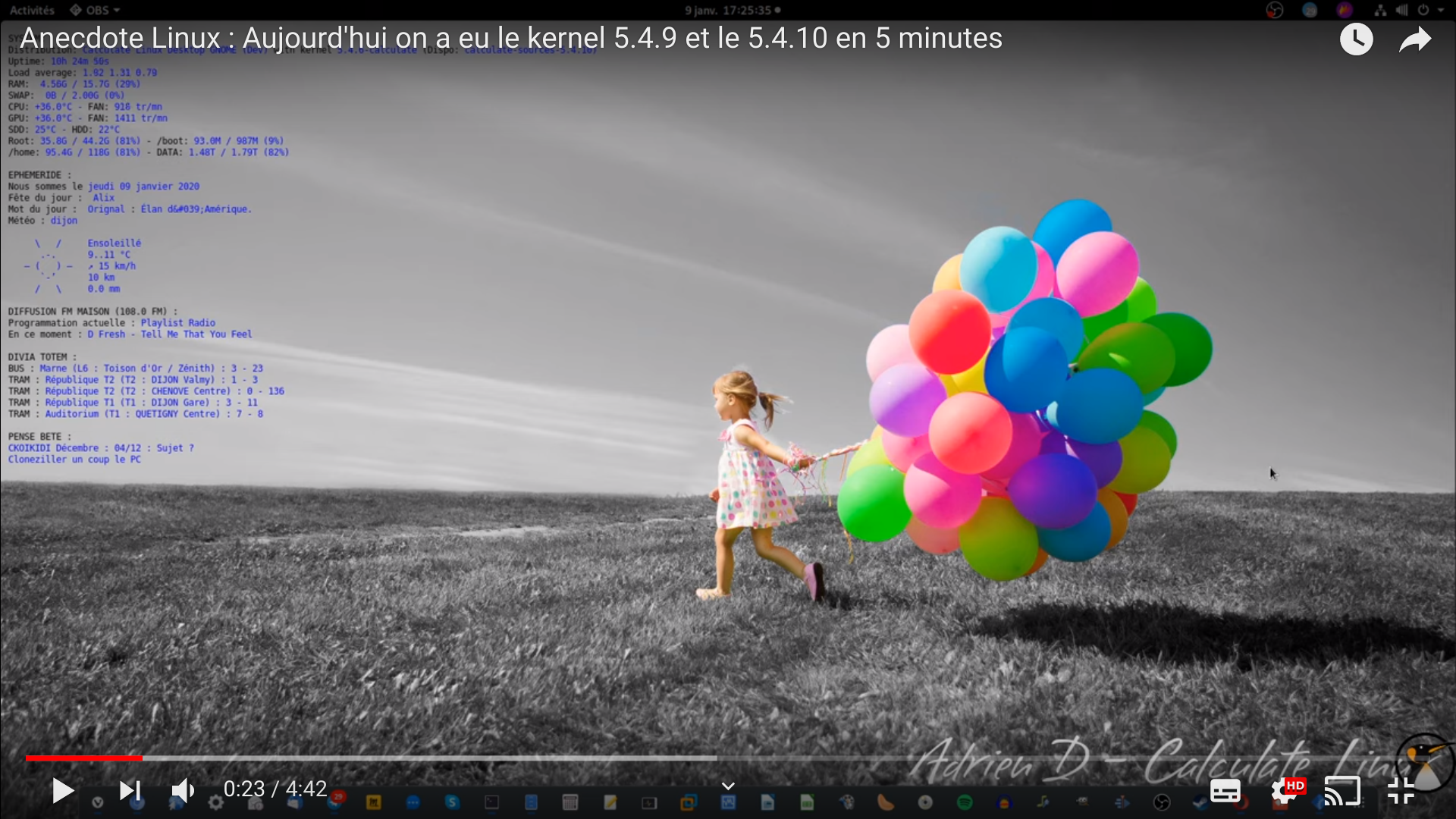1456x819 pixels.
Task: Open the video title link
Action: pyautogui.click(x=511, y=38)
